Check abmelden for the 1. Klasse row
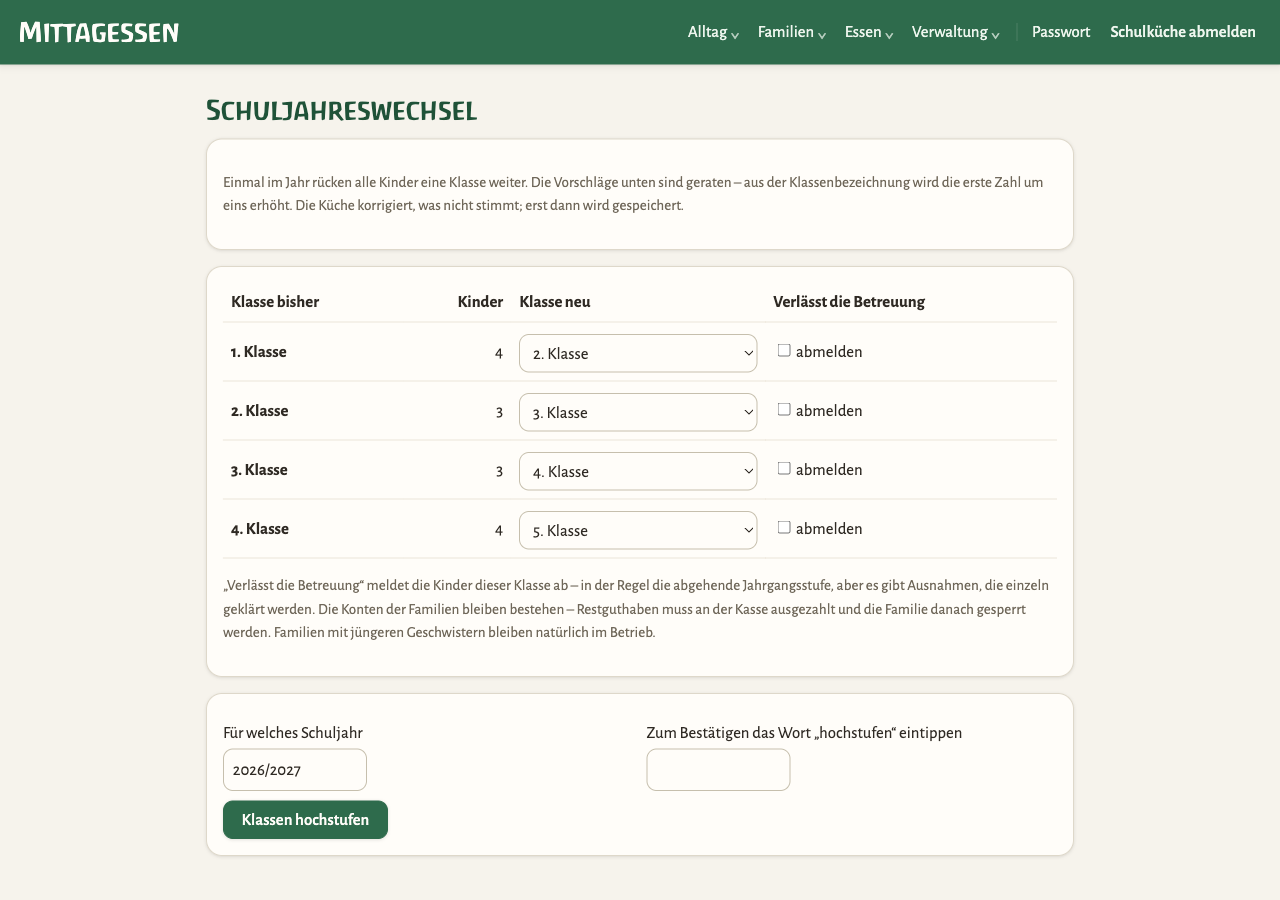This screenshot has height=900, width=1280. (x=784, y=350)
